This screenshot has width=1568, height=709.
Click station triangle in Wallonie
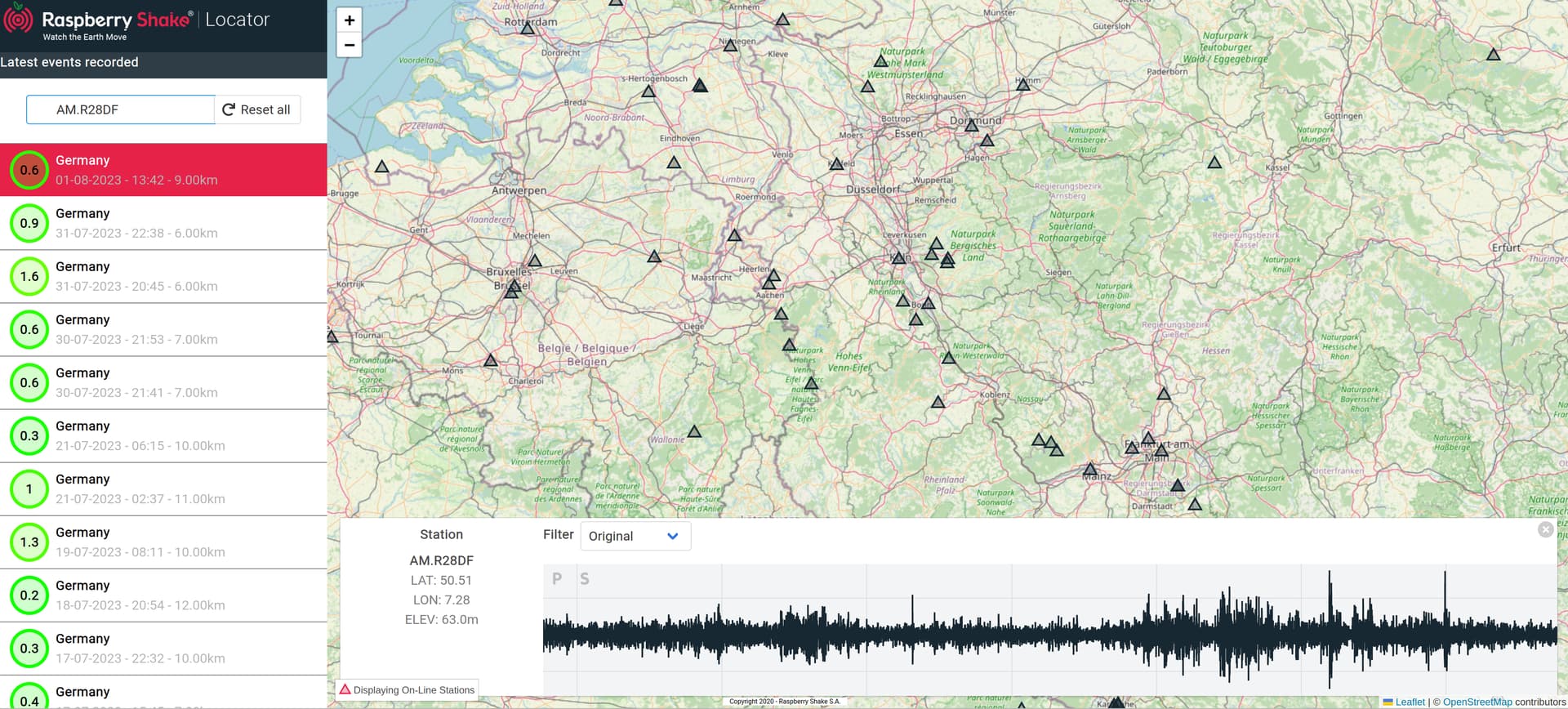(x=694, y=431)
